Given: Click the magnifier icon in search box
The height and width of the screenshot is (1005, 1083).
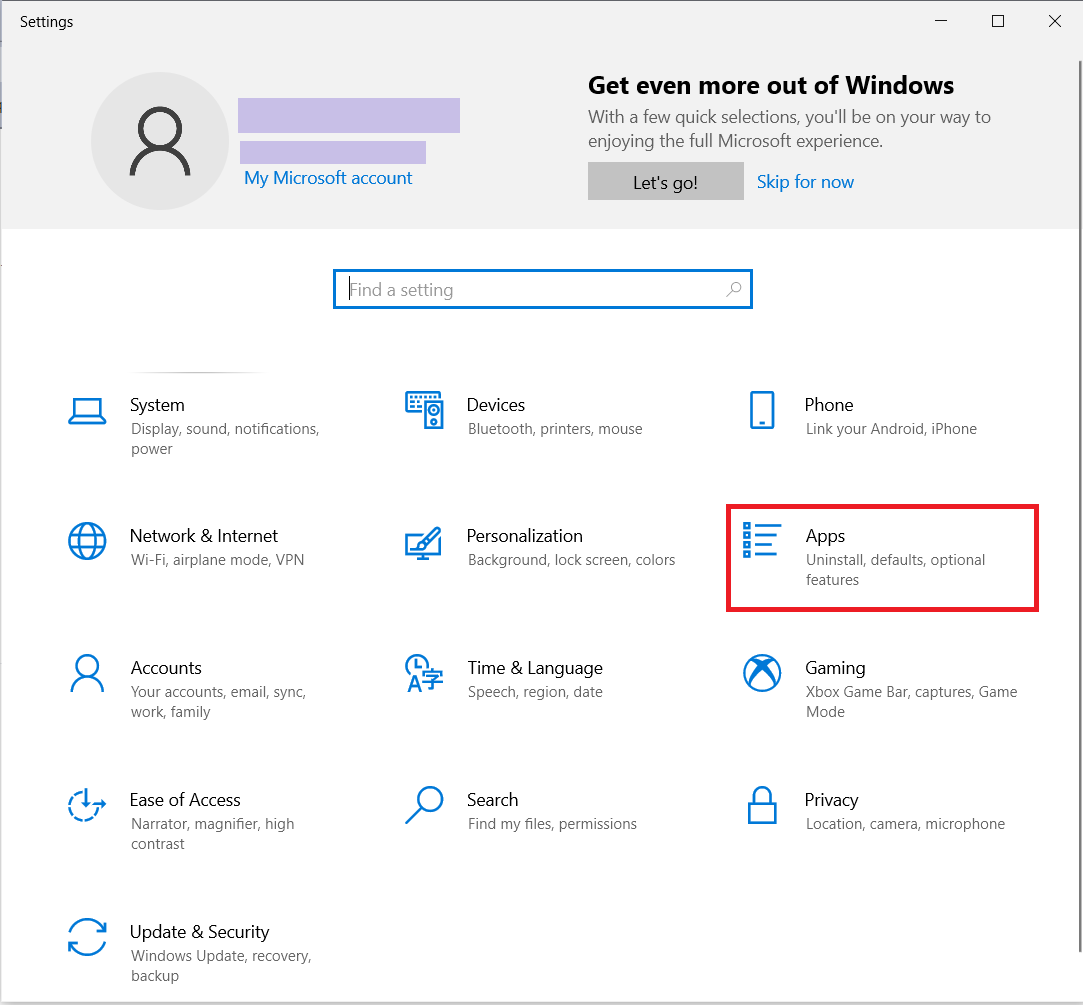Looking at the screenshot, I should click(x=734, y=289).
